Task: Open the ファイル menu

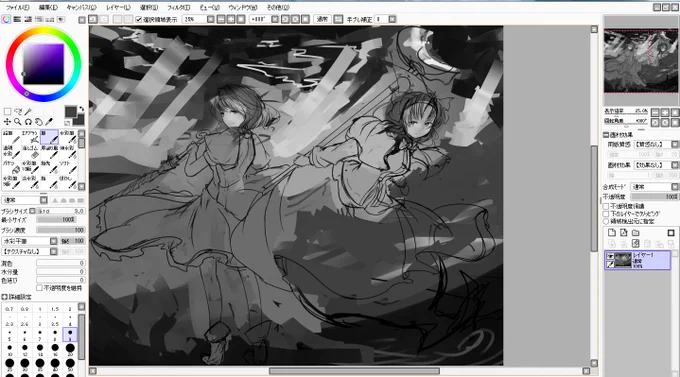Action: [17, 7]
